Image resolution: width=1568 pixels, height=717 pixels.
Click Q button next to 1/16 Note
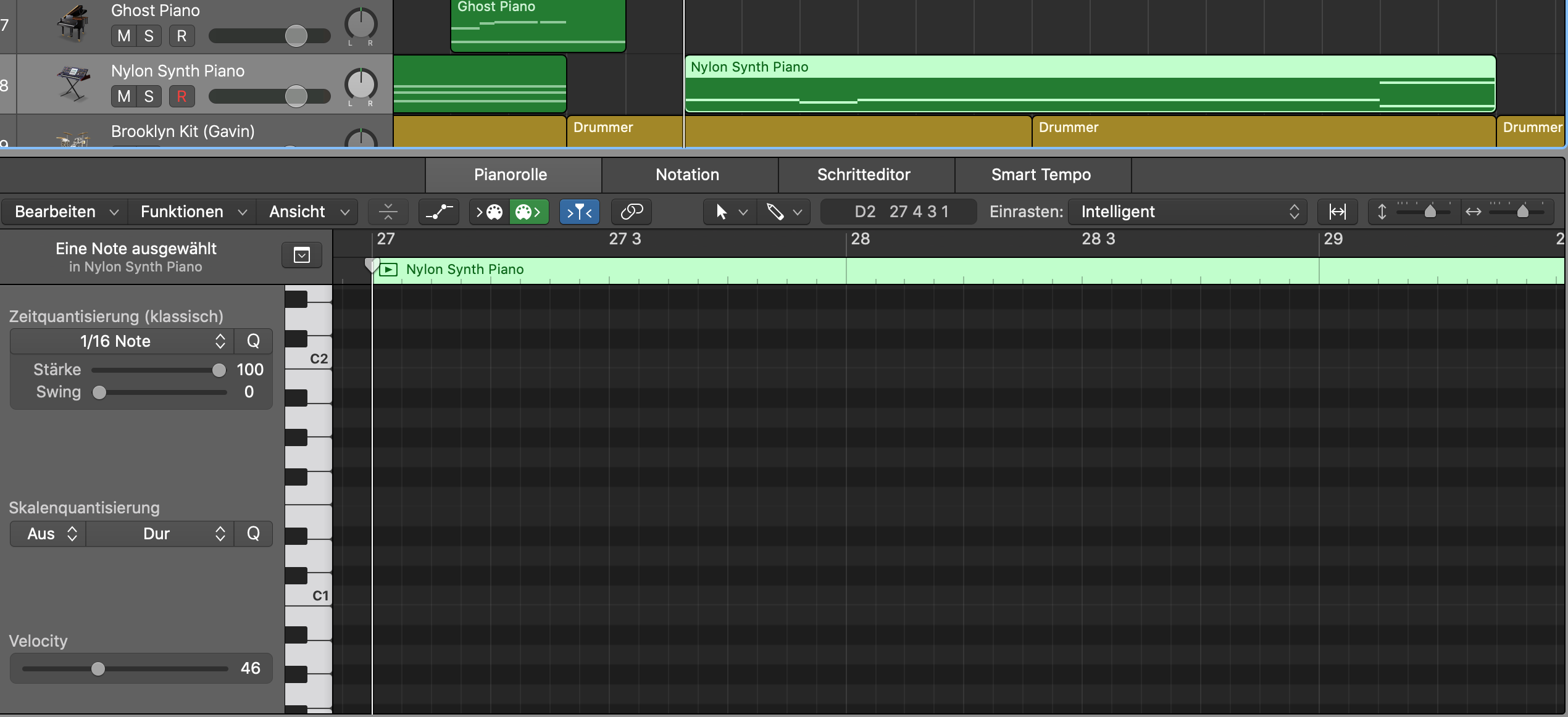click(253, 341)
